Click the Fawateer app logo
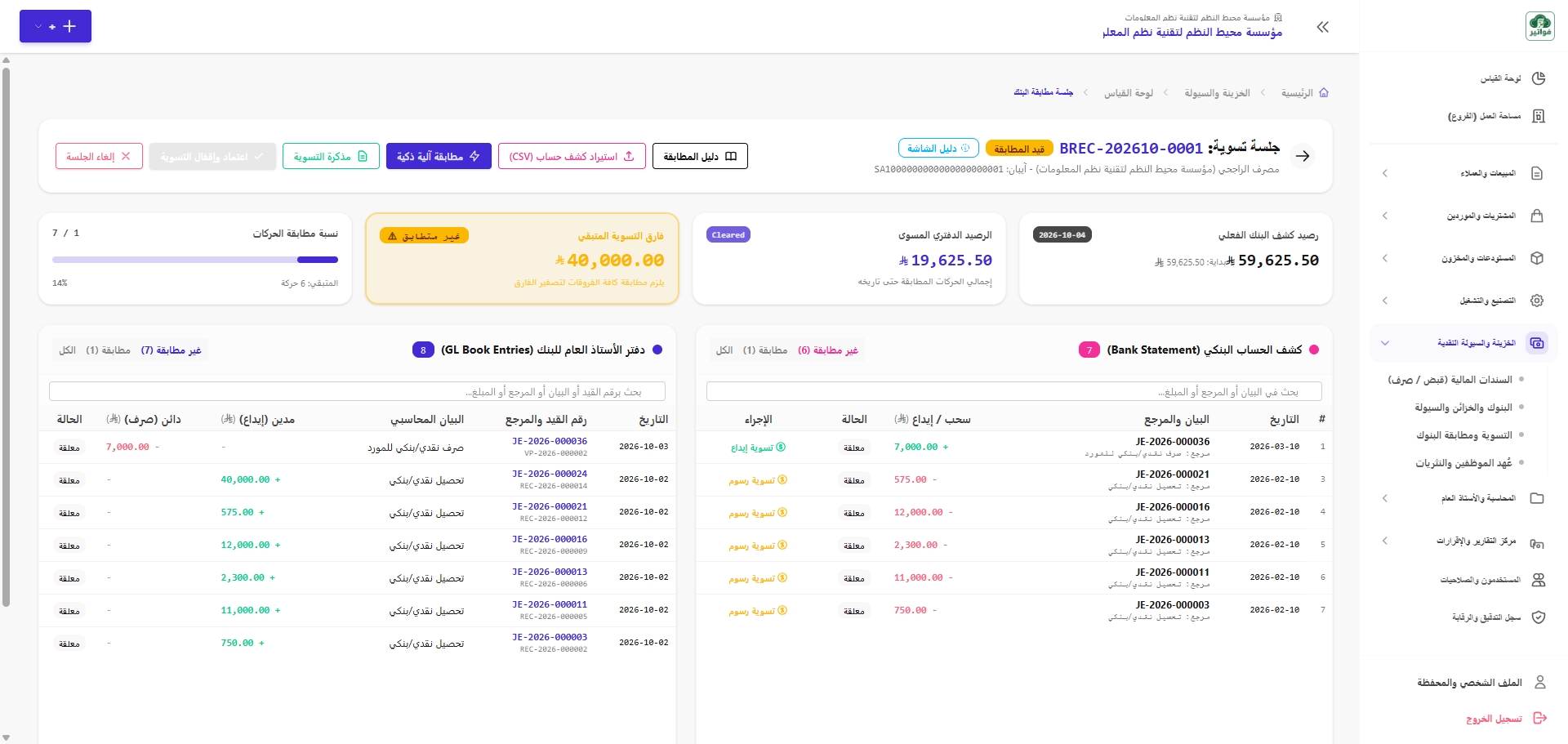The width and height of the screenshot is (1568, 744). 1539,26
